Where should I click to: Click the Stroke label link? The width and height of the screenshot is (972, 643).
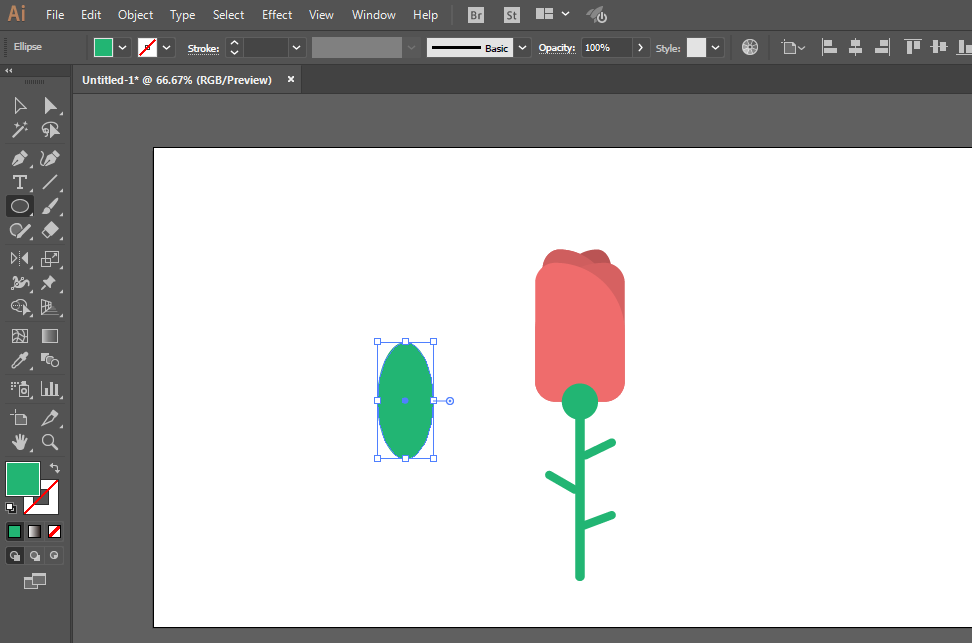pyautogui.click(x=203, y=48)
